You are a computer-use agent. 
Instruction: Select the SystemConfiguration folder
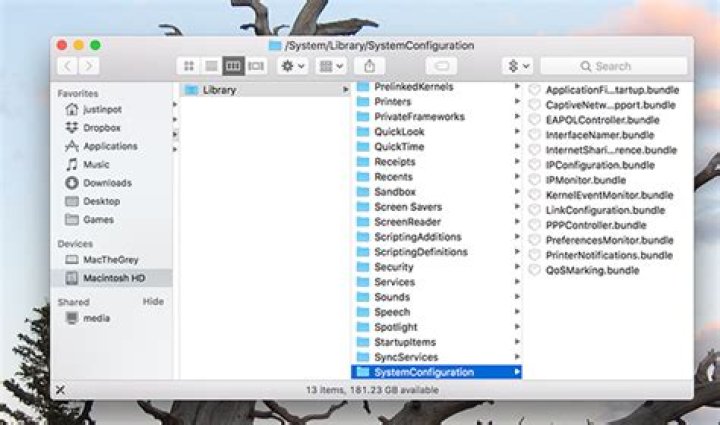(437, 372)
